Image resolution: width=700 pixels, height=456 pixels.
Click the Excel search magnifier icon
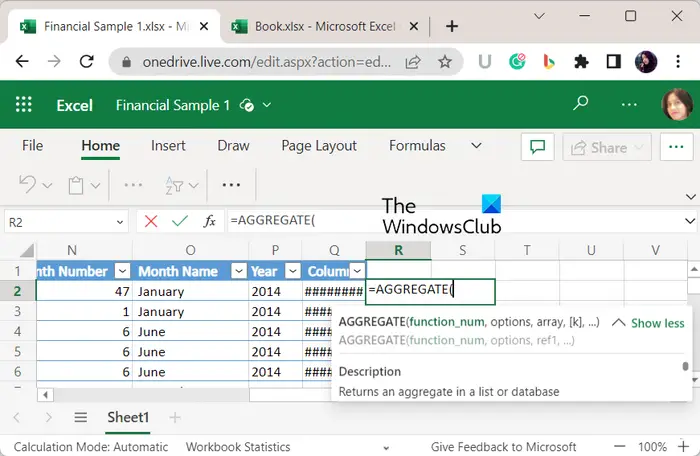580,104
